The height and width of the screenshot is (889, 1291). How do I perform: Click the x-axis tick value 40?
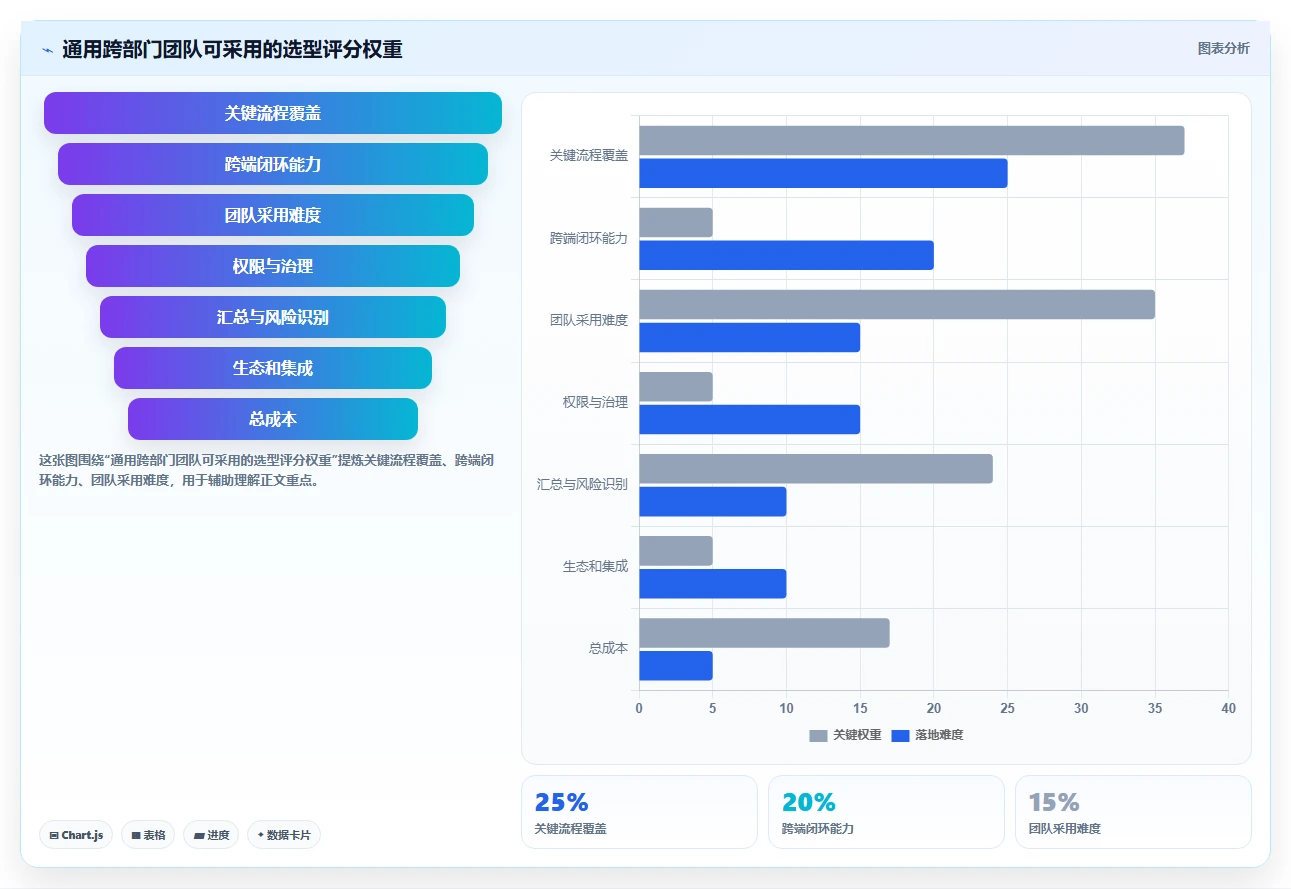[x=1228, y=708]
